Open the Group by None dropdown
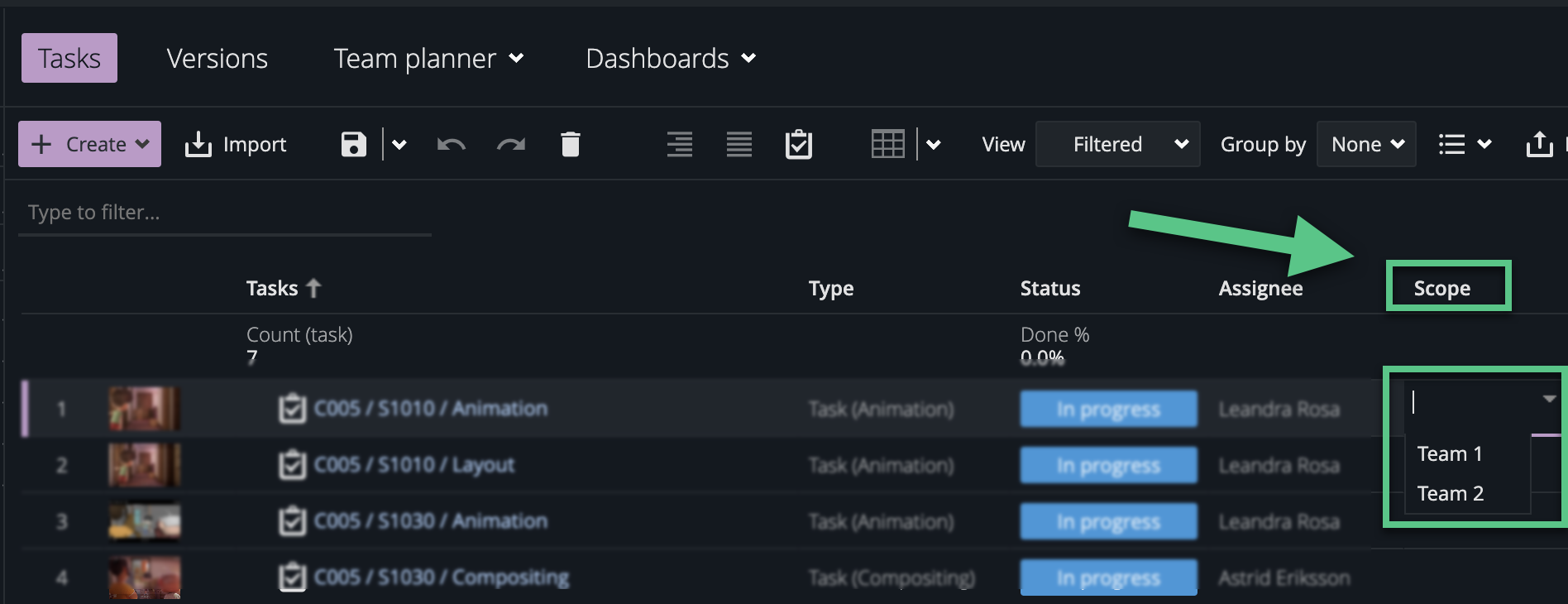The height and width of the screenshot is (604, 1568). coord(1366,144)
